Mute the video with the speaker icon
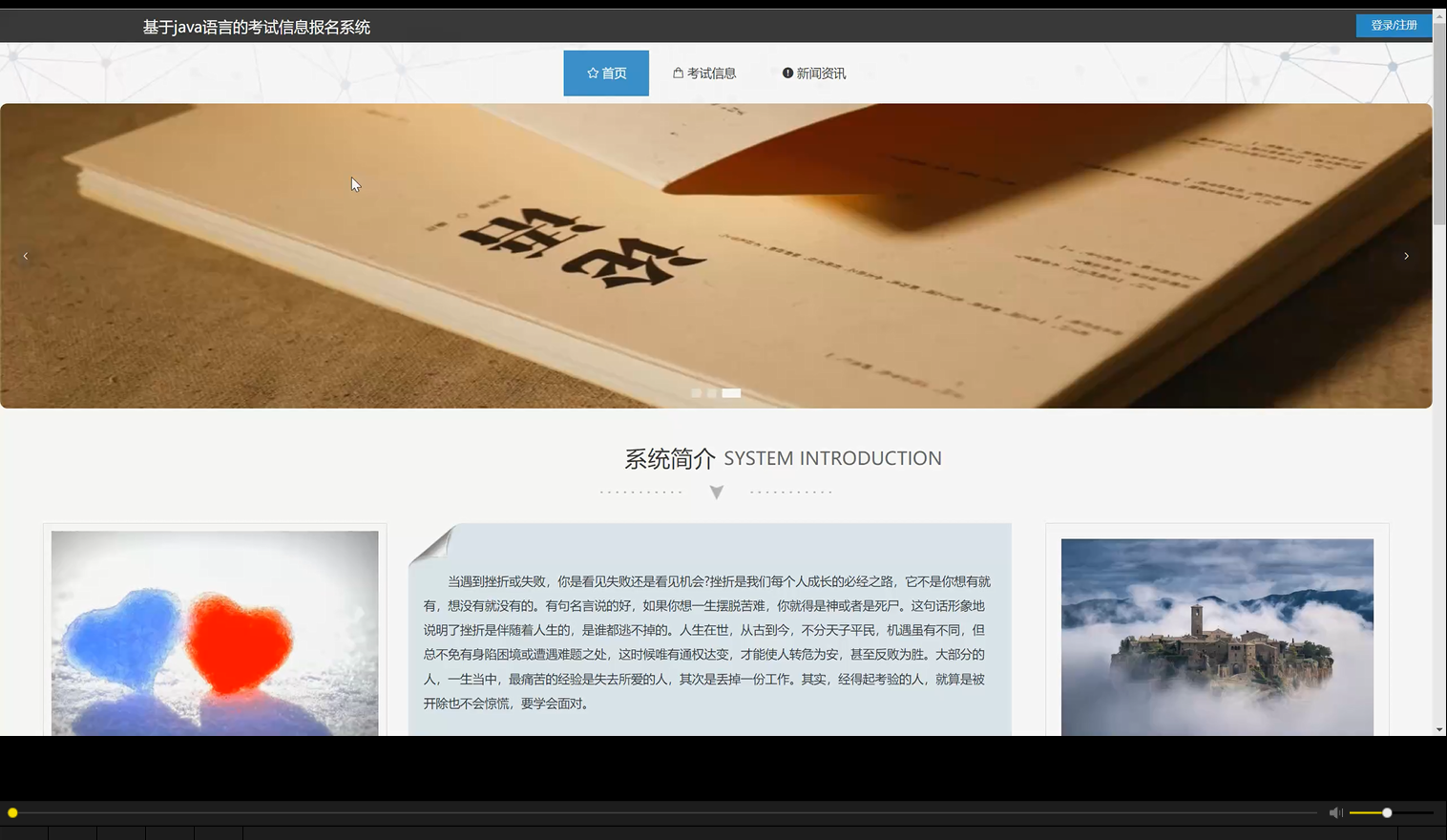 click(1335, 811)
